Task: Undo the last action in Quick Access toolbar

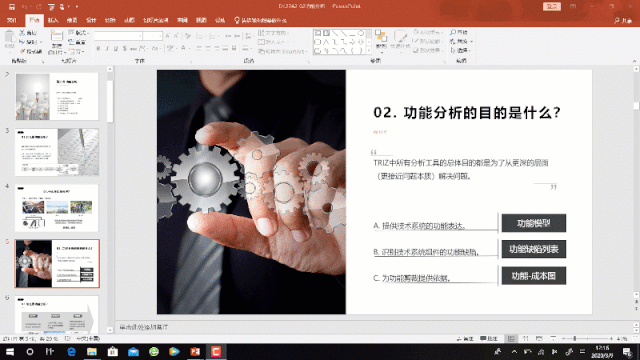Action: (x=24, y=7)
